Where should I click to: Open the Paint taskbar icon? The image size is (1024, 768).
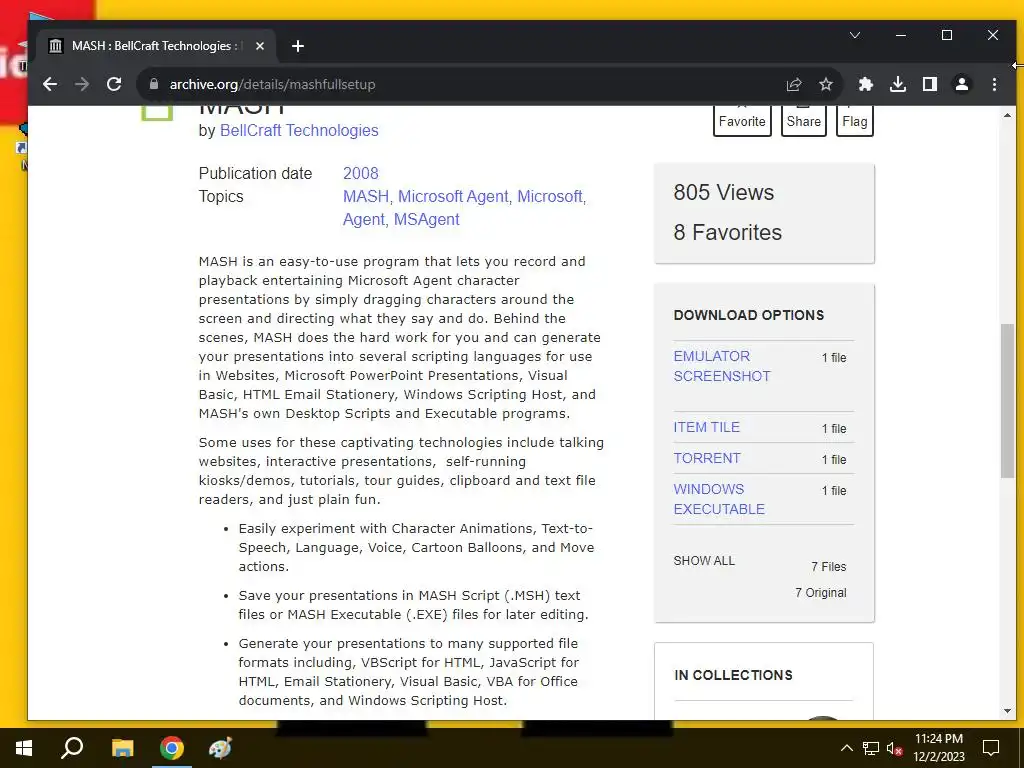click(x=220, y=748)
